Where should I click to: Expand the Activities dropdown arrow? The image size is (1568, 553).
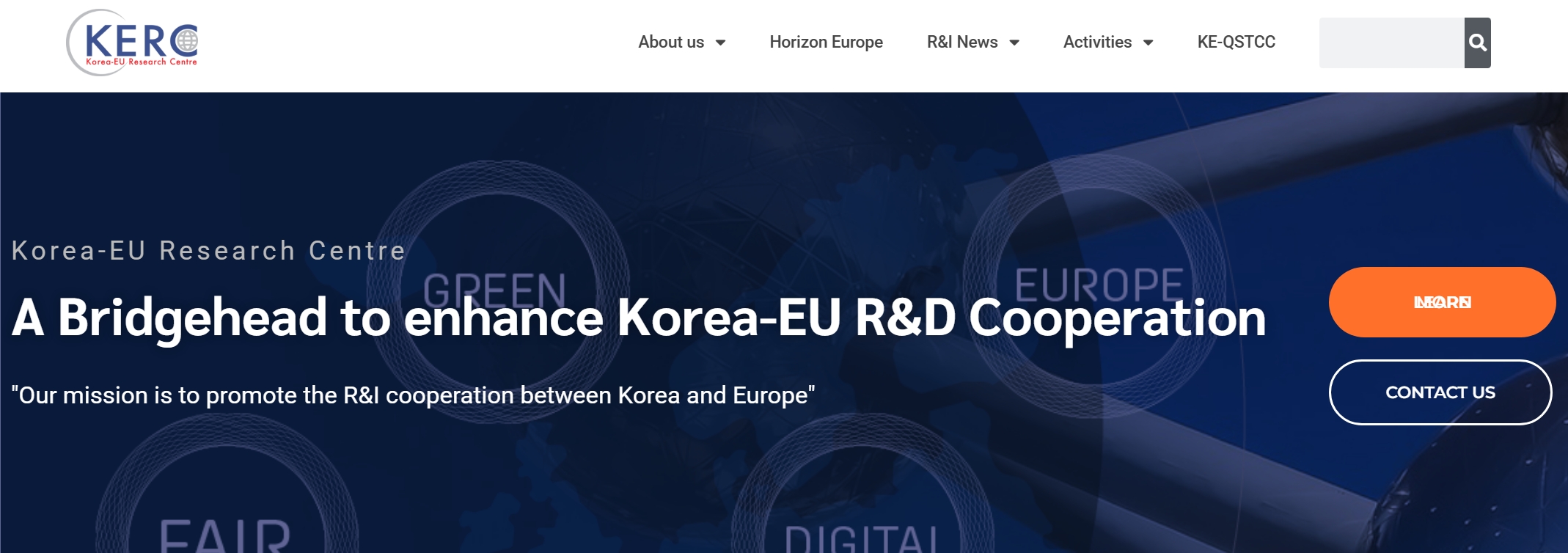tap(1148, 43)
